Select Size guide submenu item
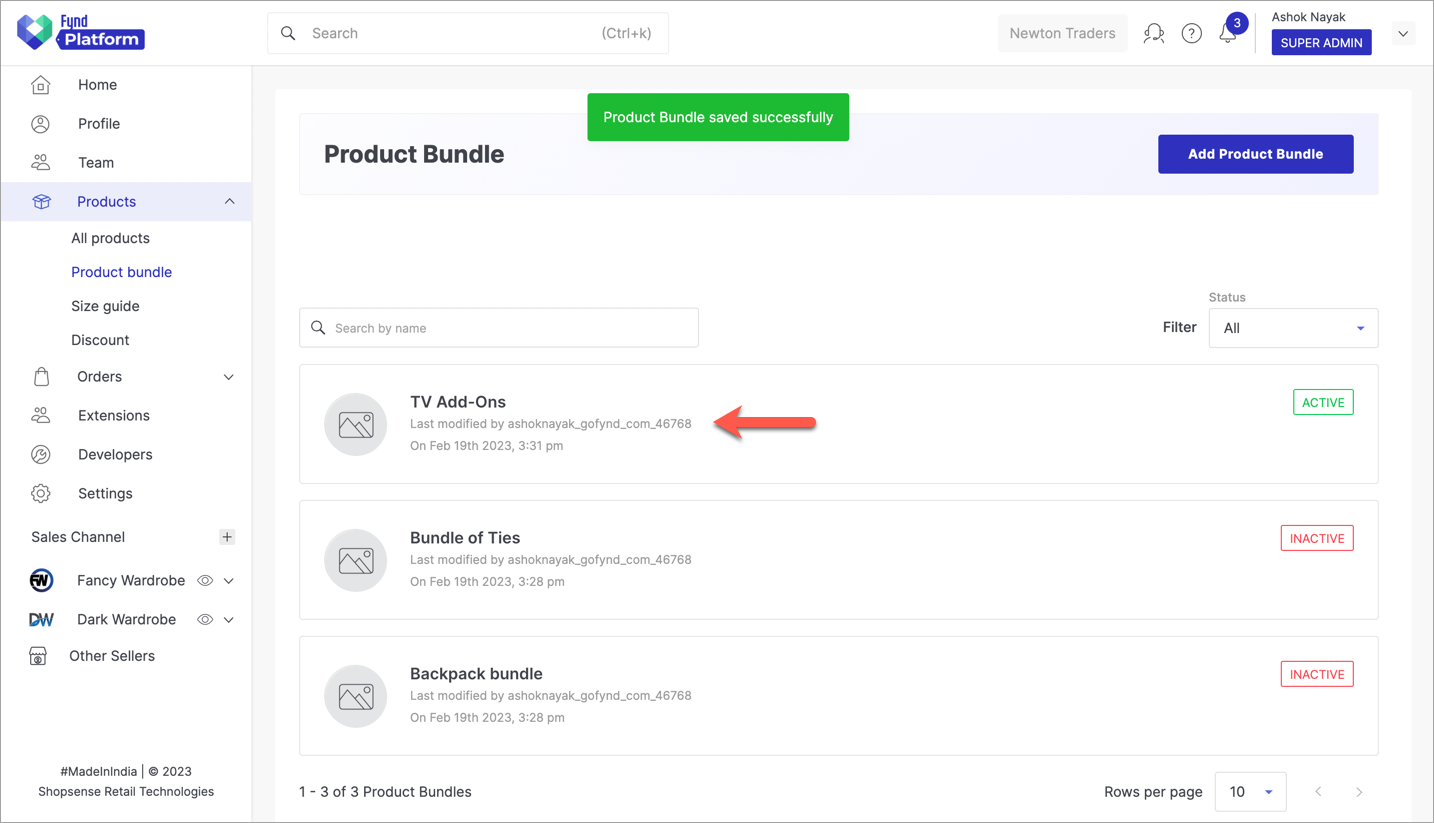 (105, 306)
